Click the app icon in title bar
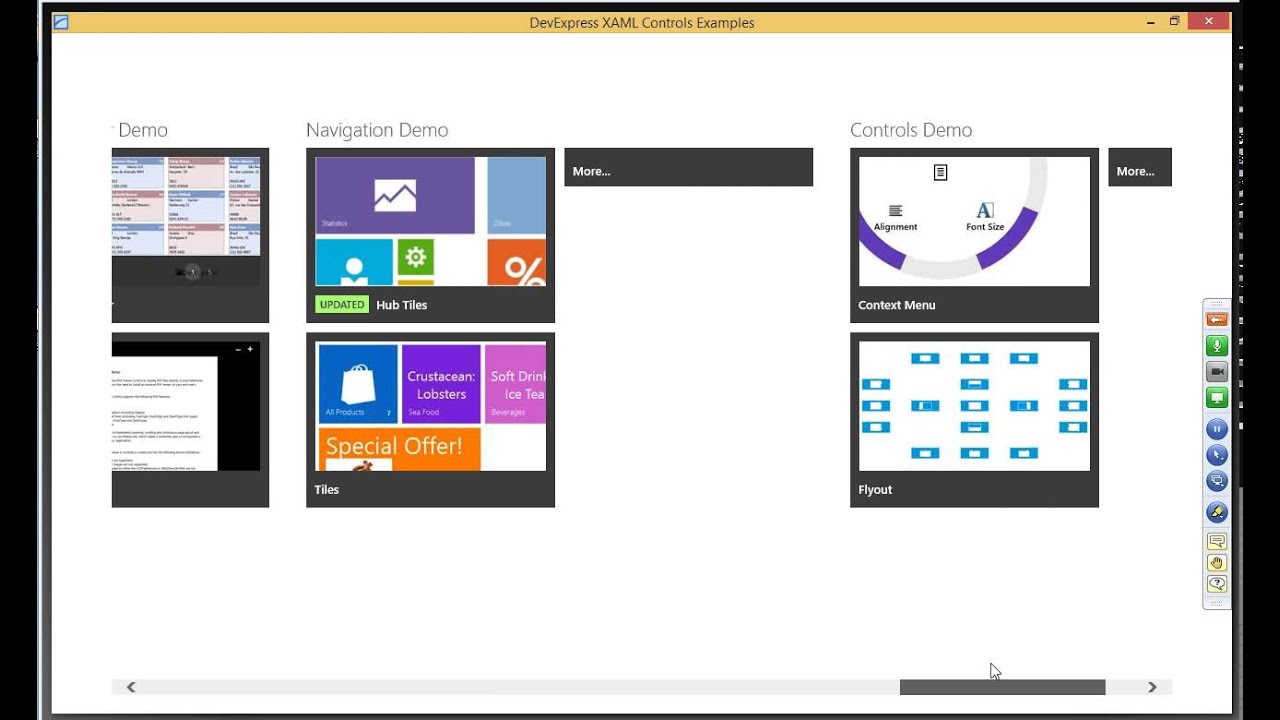This screenshot has height=720, width=1280. (61, 22)
